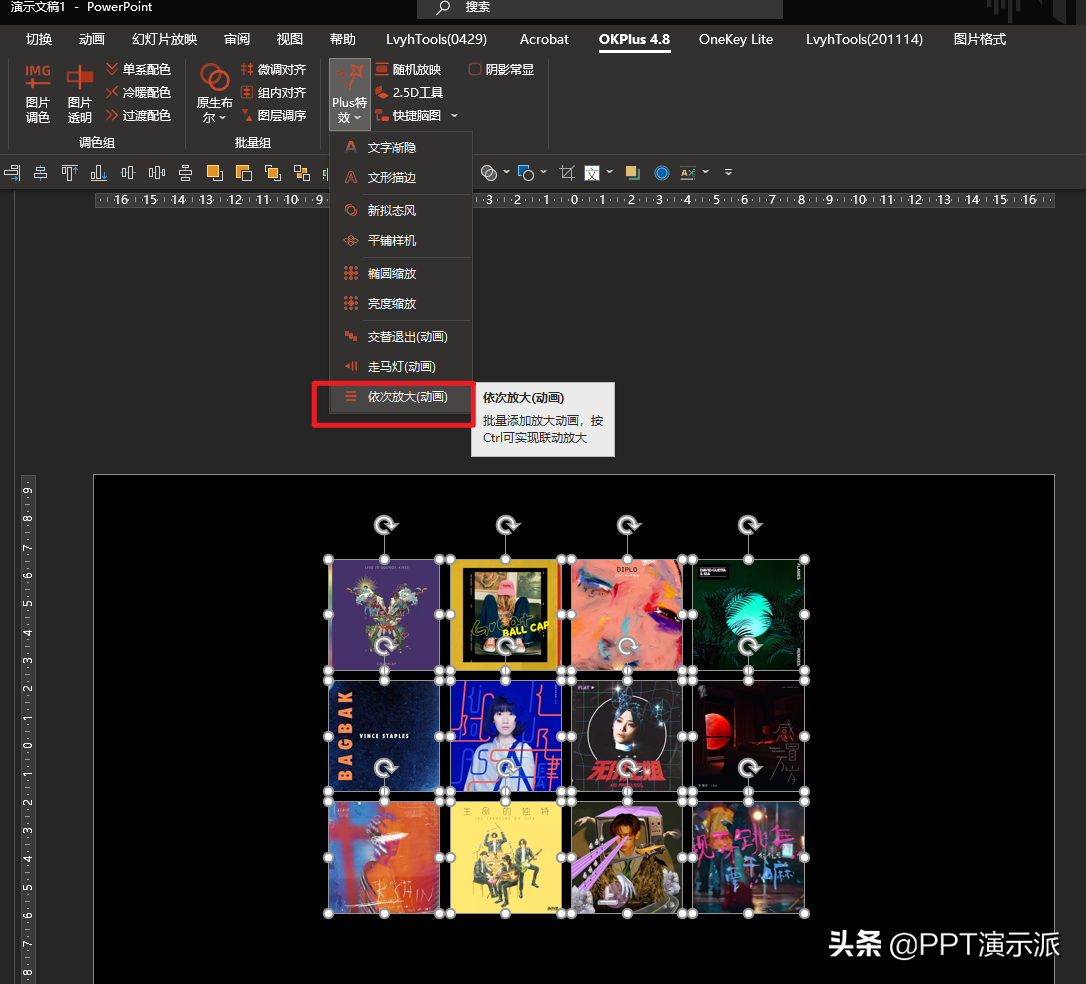
Task: Switch to the 动画 ribbon tab
Action: [x=91, y=39]
